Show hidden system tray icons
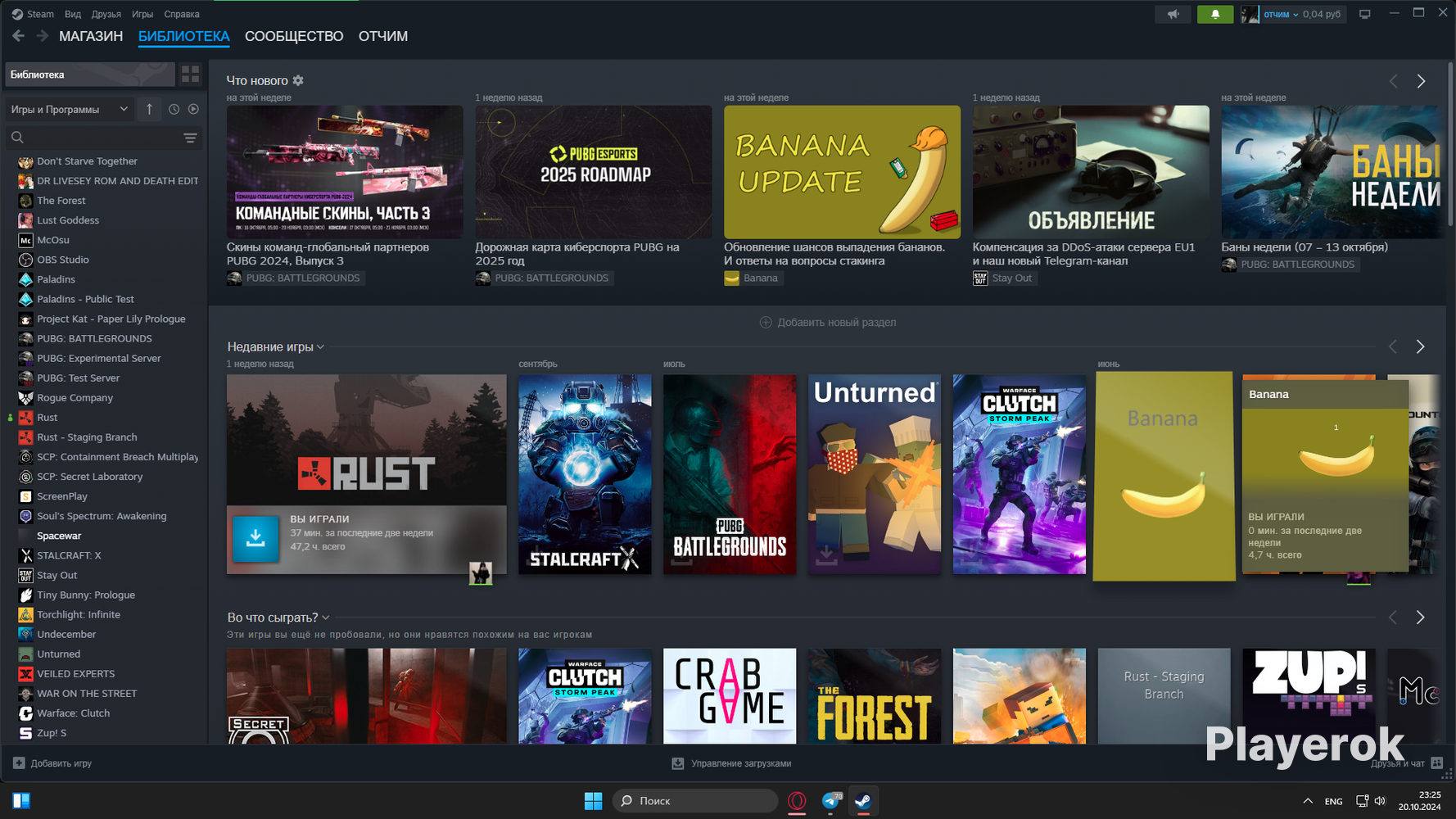This screenshot has height=819, width=1456. pos(1308,801)
